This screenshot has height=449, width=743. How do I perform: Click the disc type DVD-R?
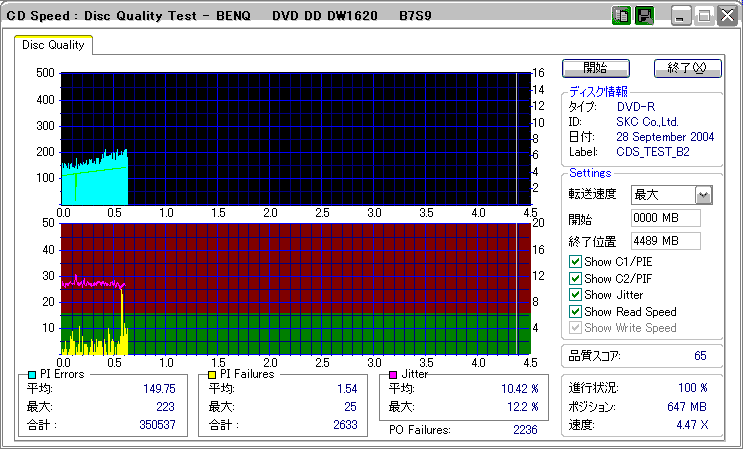coord(636,107)
